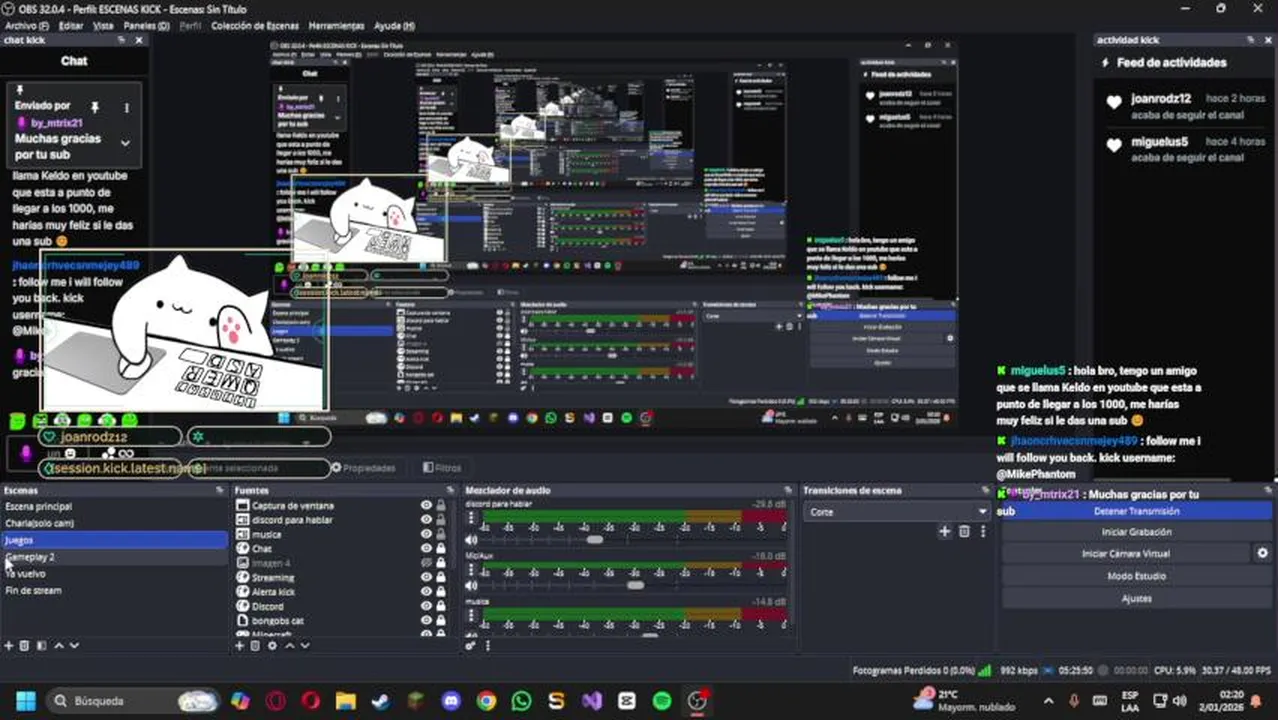Screen dimensions: 1278x720
Task: Enable Modo Estudio
Action: tap(1136, 576)
